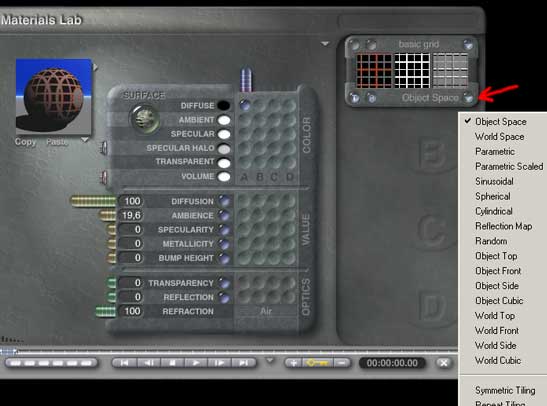The width and height of the screenshot is (547, 406).
Task: Toggle the Transparency channel A dot
Action: tap(245, 283)
